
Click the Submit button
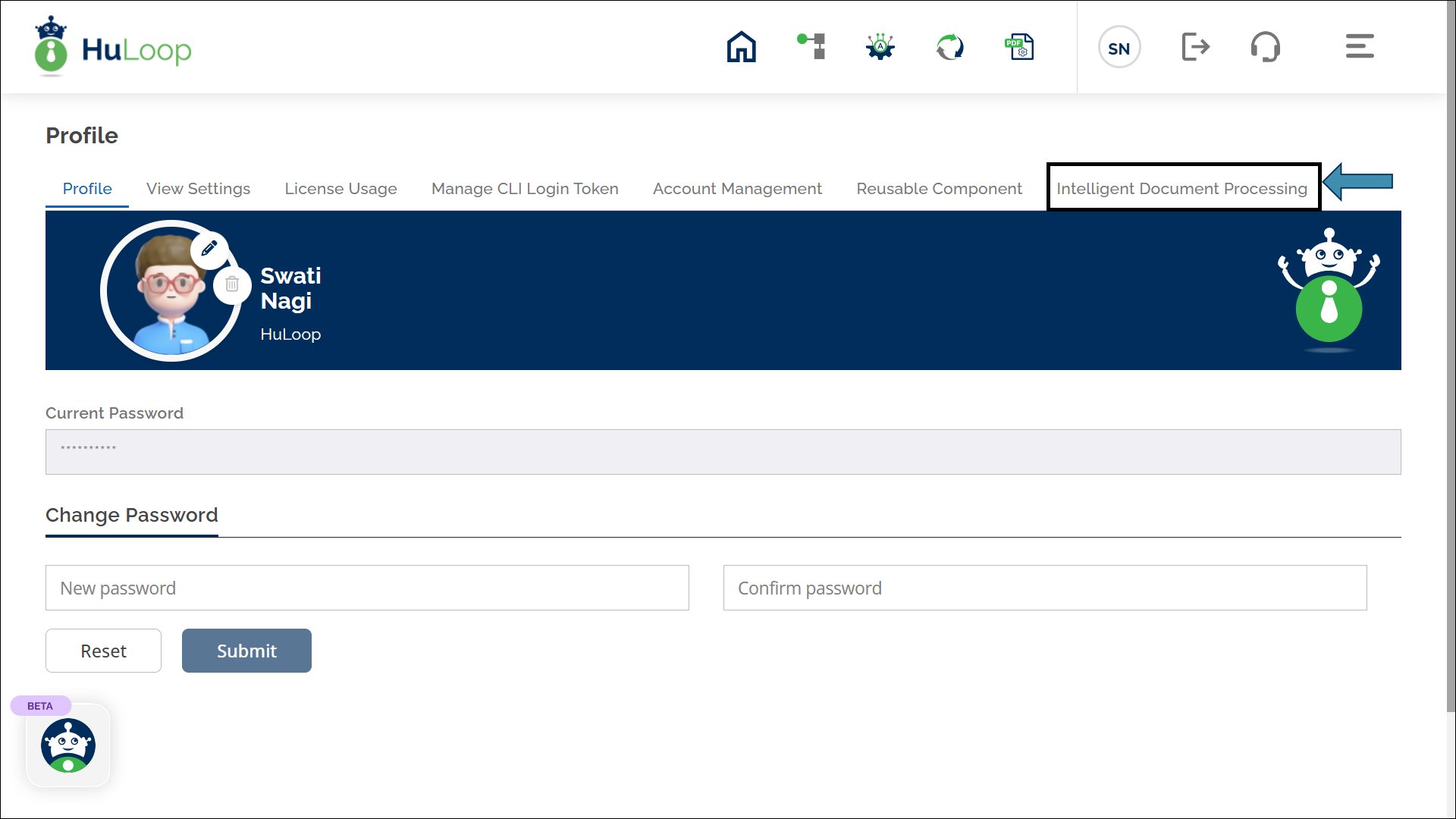246,651
